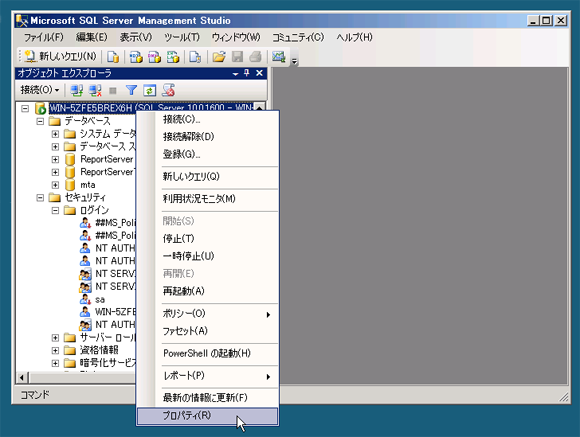Click the print icon in toolbar

pyautogui.click(x=255, y=57)
